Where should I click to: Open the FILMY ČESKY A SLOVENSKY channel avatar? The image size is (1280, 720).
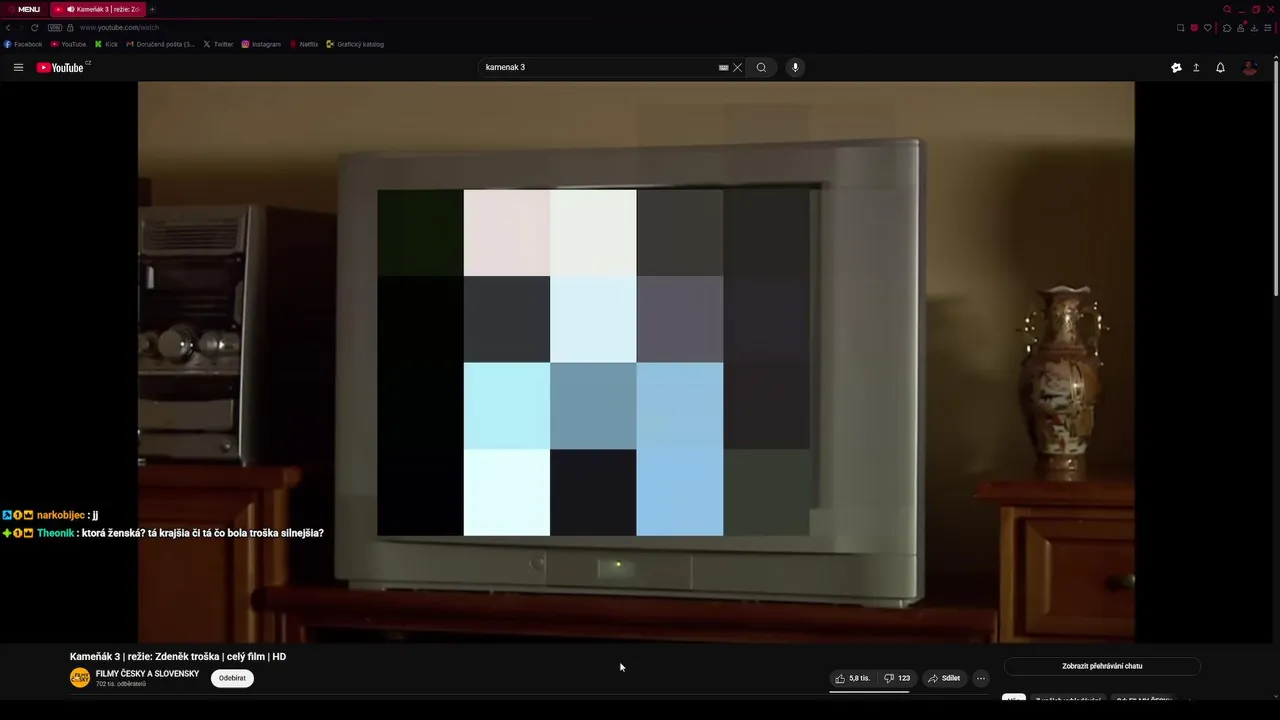(x=80, y=678)
